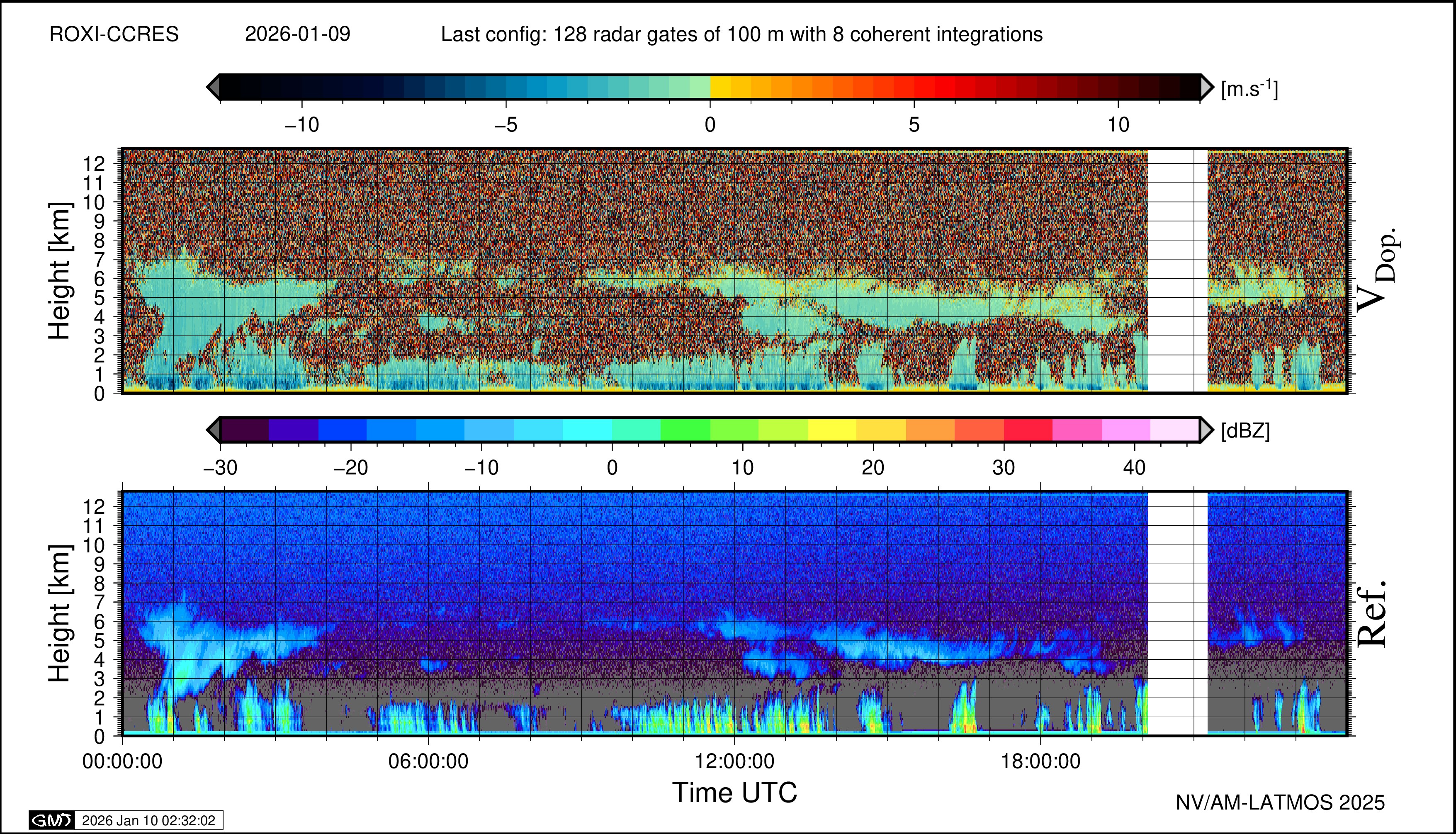The width and height of the screenshot is (1456, 834).
Task: Select the pale pink last dBZ swatch
Action: pos(1174,430)
